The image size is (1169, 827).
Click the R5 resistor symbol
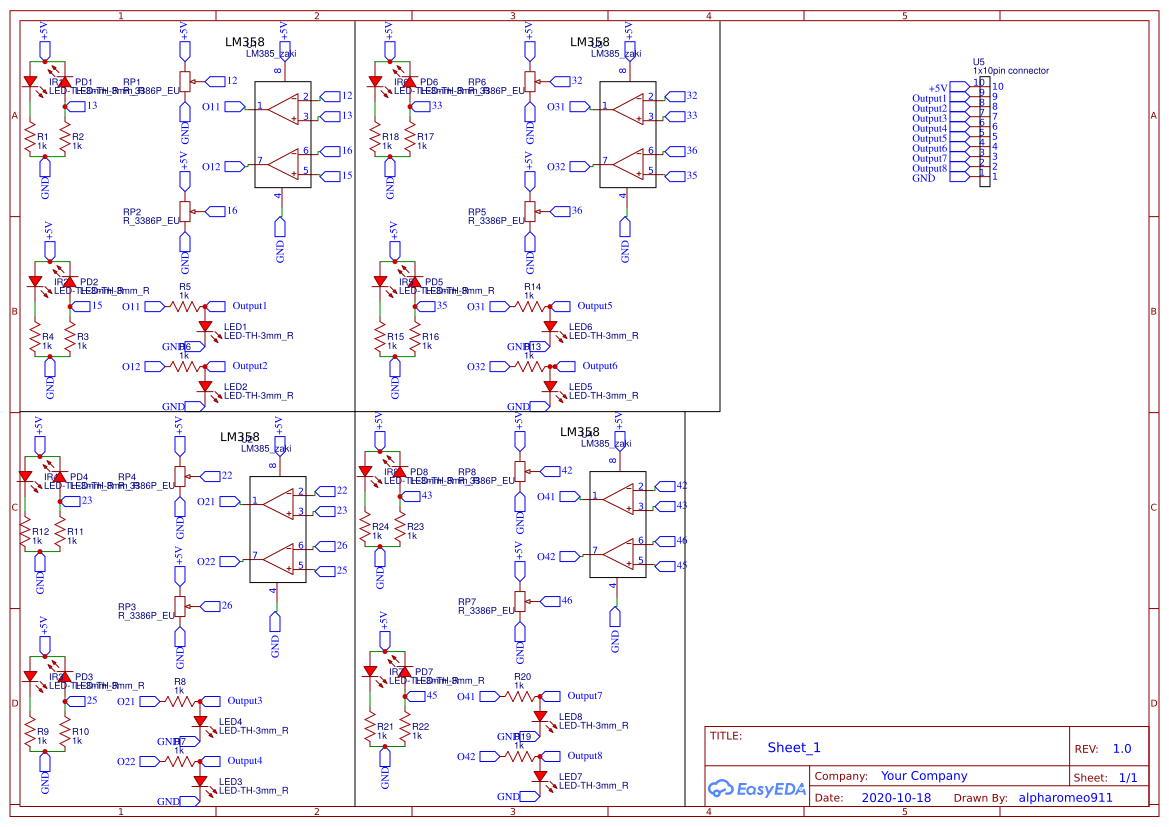(x=185, y=305)
